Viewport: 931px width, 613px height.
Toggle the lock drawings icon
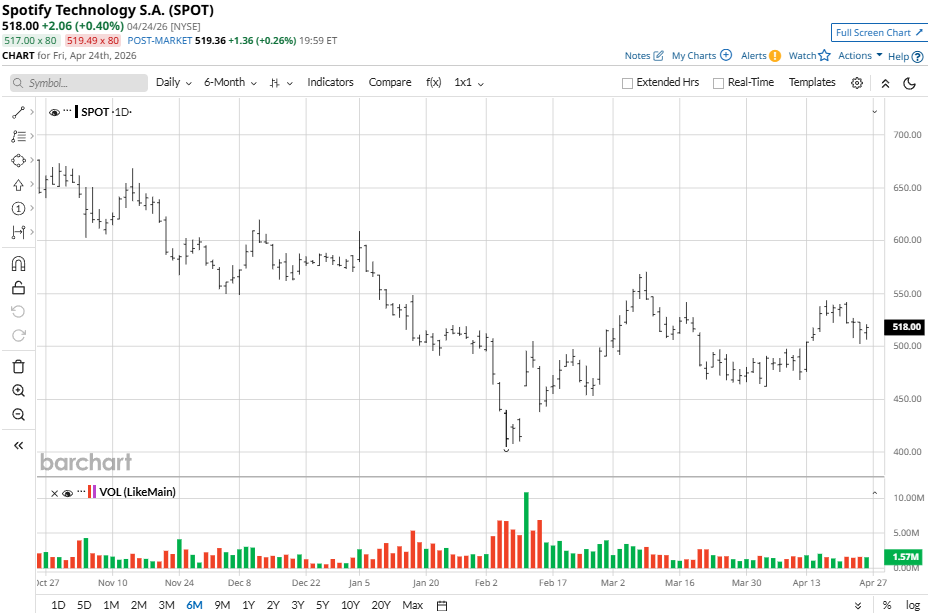[18, 288]
